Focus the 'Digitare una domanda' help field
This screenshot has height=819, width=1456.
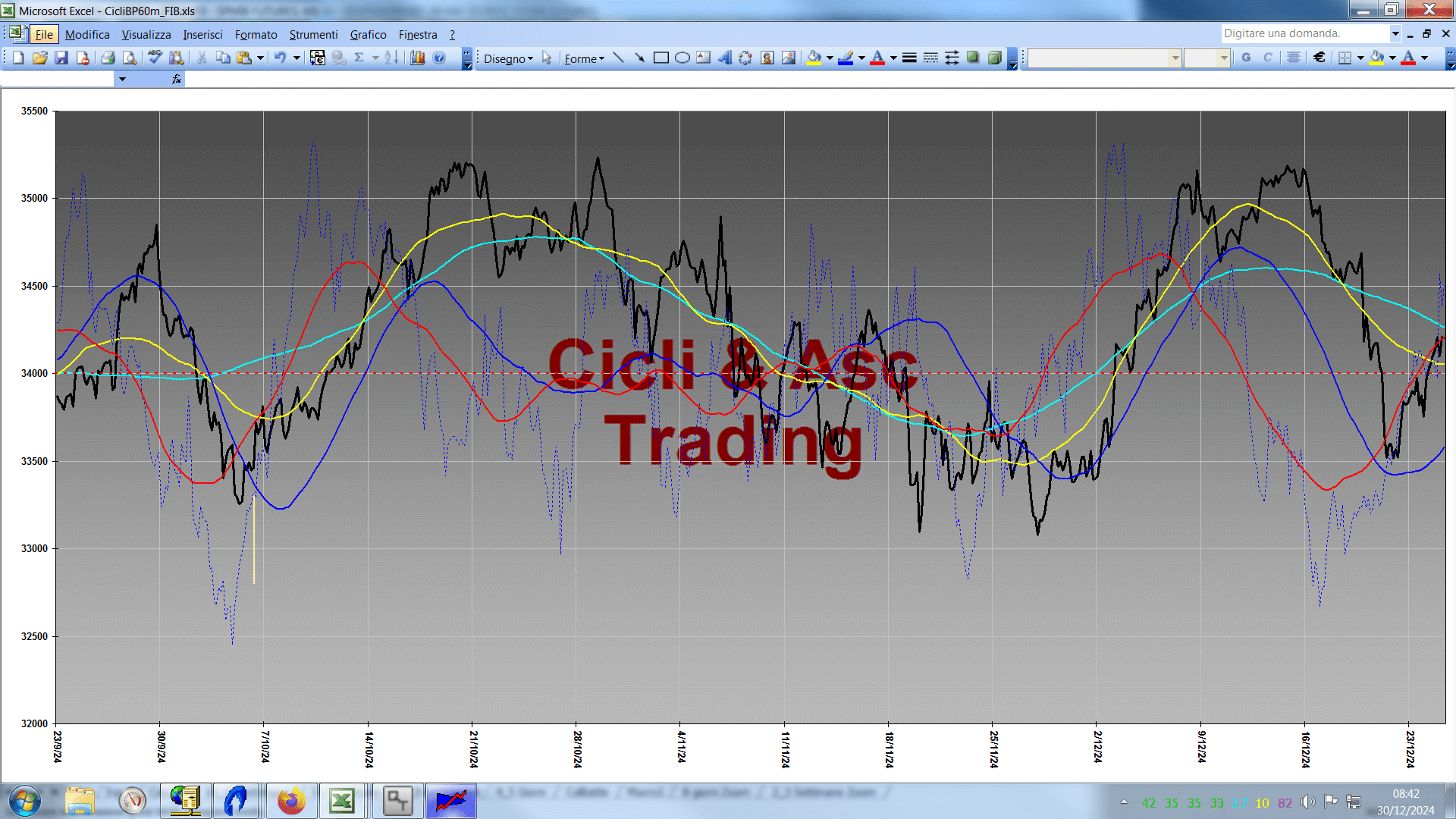pyautogui.click(x=1304, y=33)
